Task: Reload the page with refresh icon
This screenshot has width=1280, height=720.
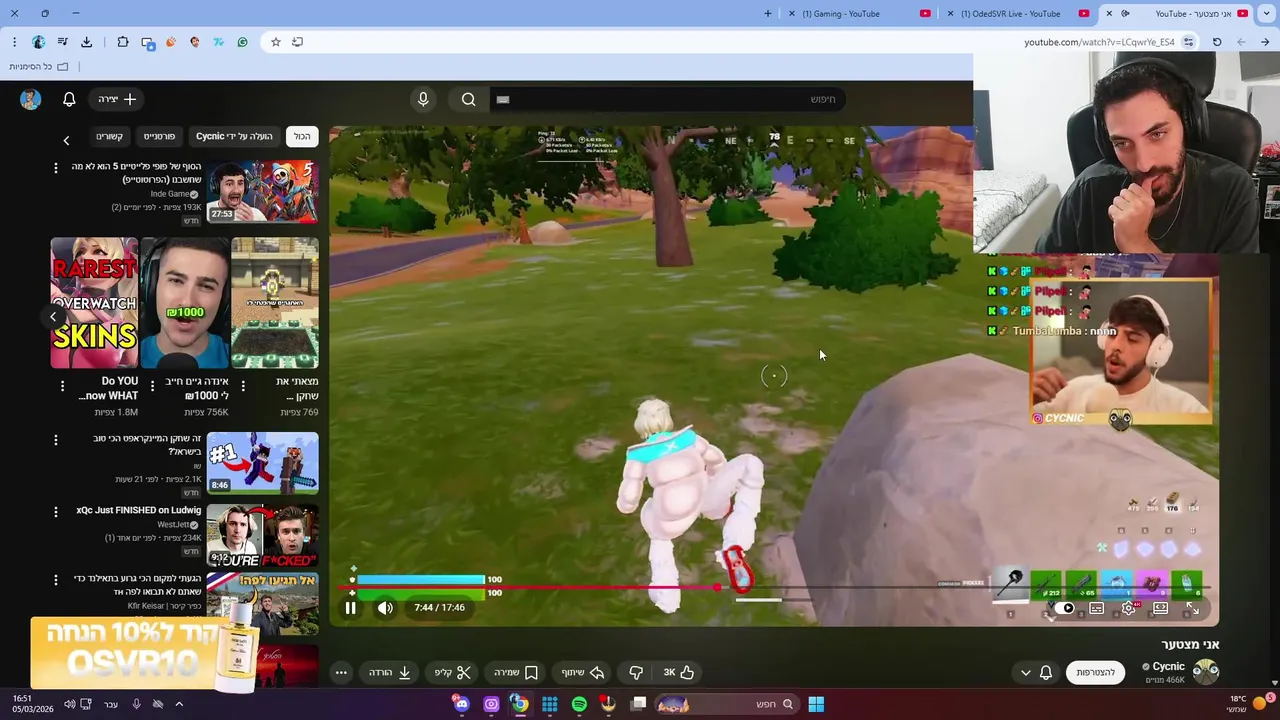Action: click(1217, 42)
